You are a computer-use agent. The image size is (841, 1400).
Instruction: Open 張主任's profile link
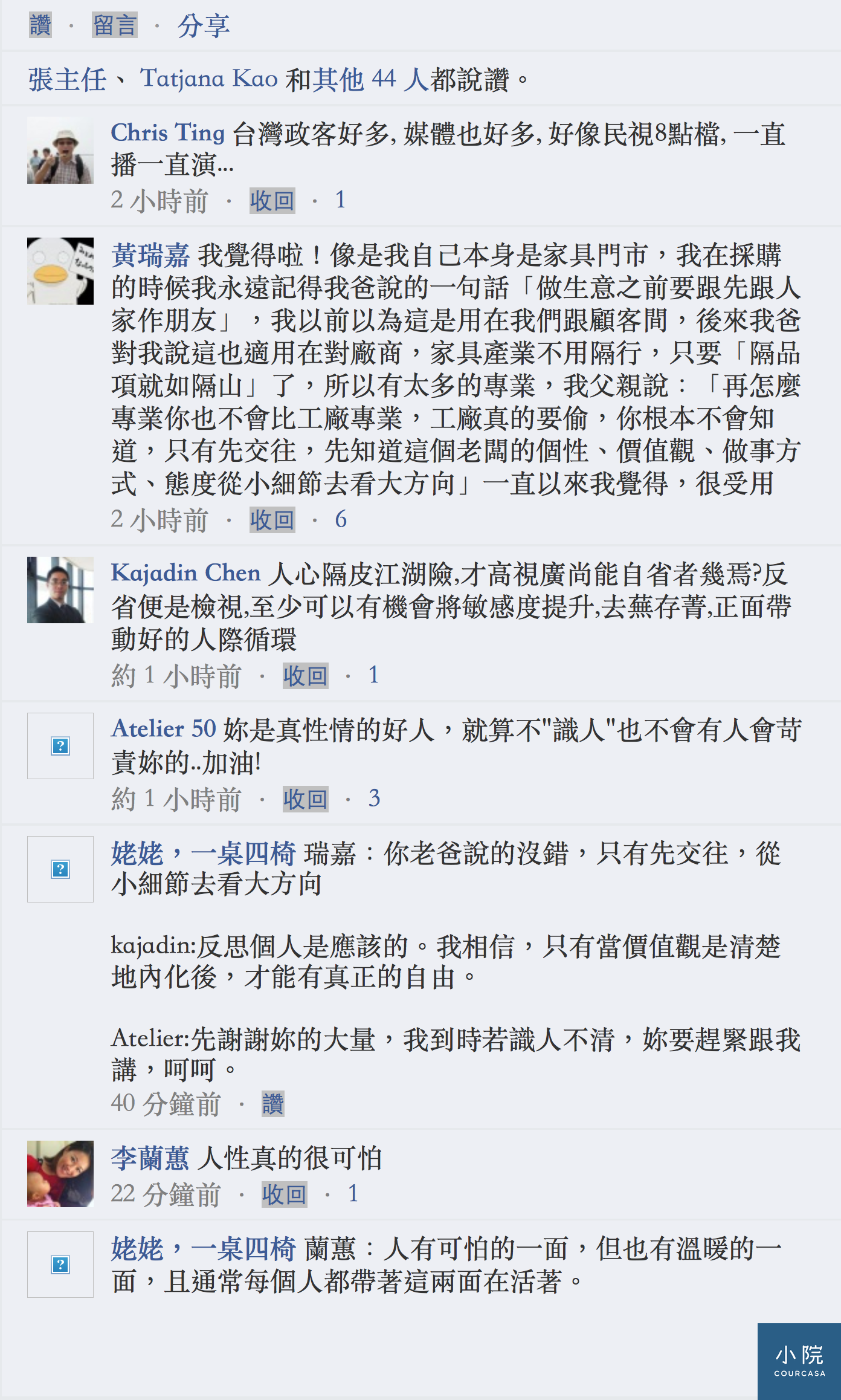point(67,79)
